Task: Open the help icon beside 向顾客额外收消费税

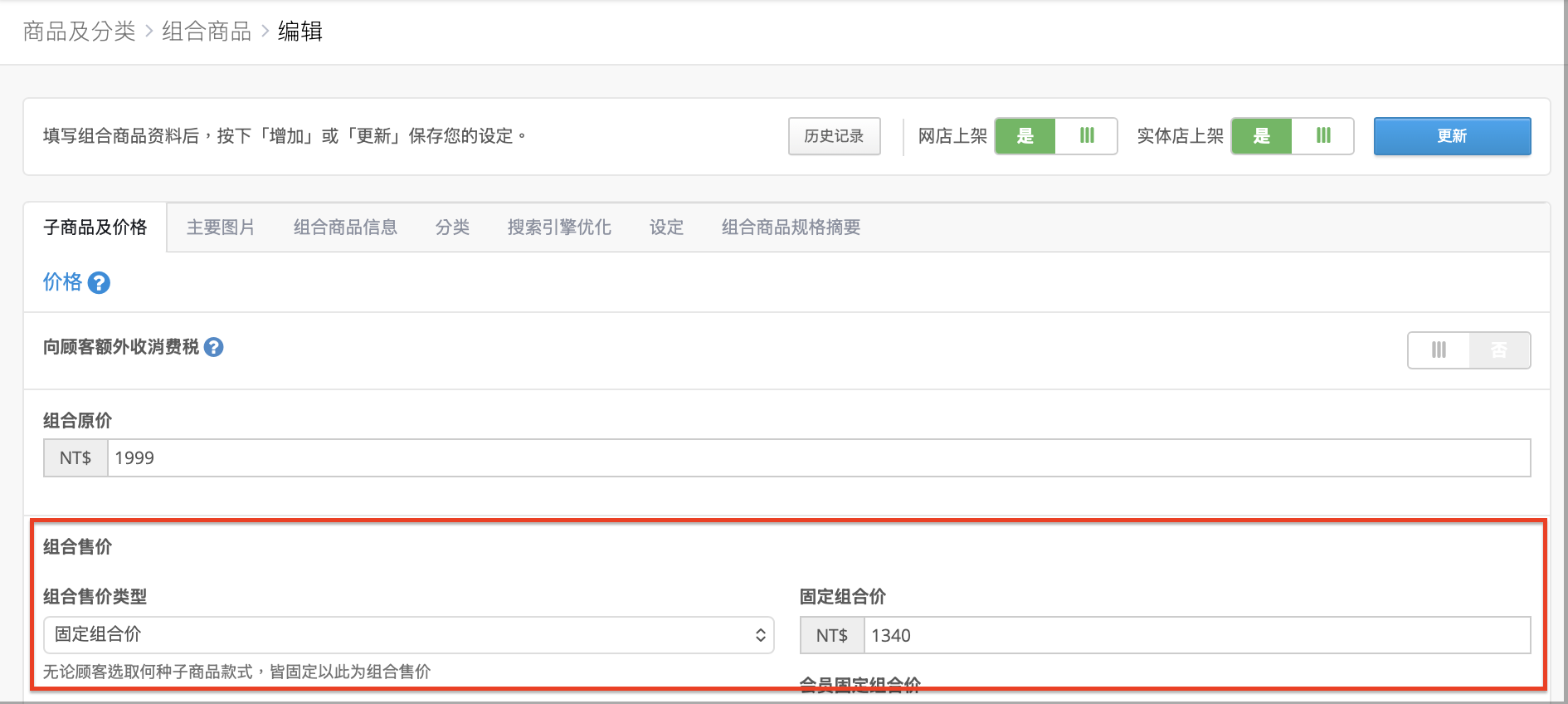Action: 213,347
